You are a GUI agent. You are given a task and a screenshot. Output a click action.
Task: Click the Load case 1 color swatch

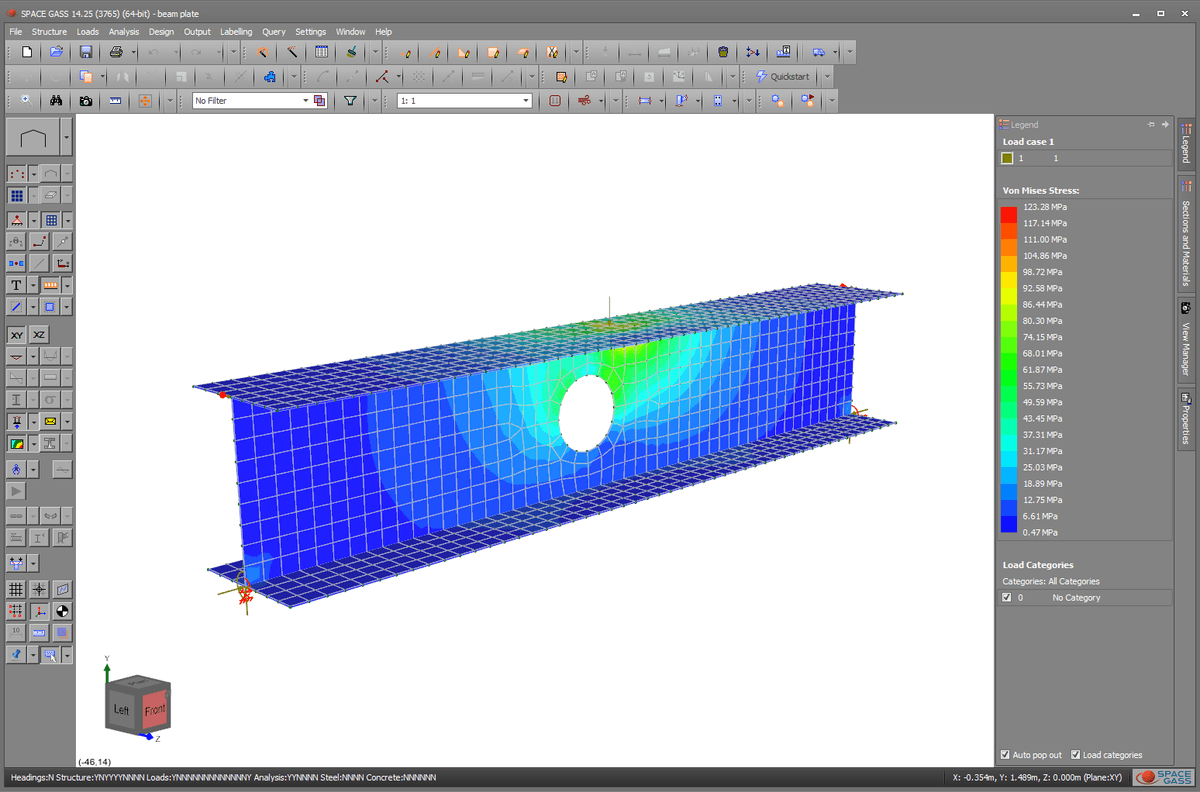tap(1008, 157)
